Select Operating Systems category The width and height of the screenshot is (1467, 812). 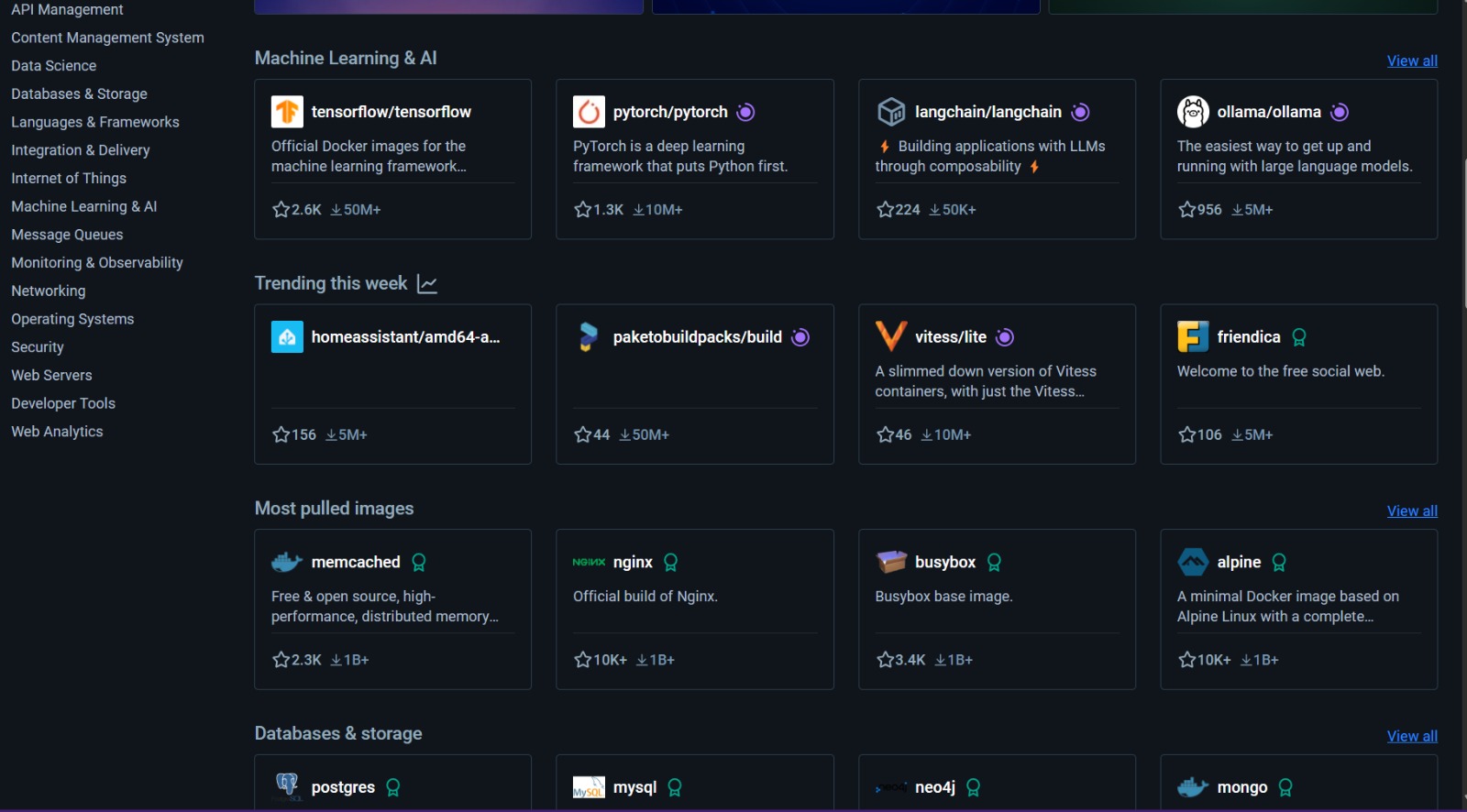pyautogui.click(x=72, y=319)
